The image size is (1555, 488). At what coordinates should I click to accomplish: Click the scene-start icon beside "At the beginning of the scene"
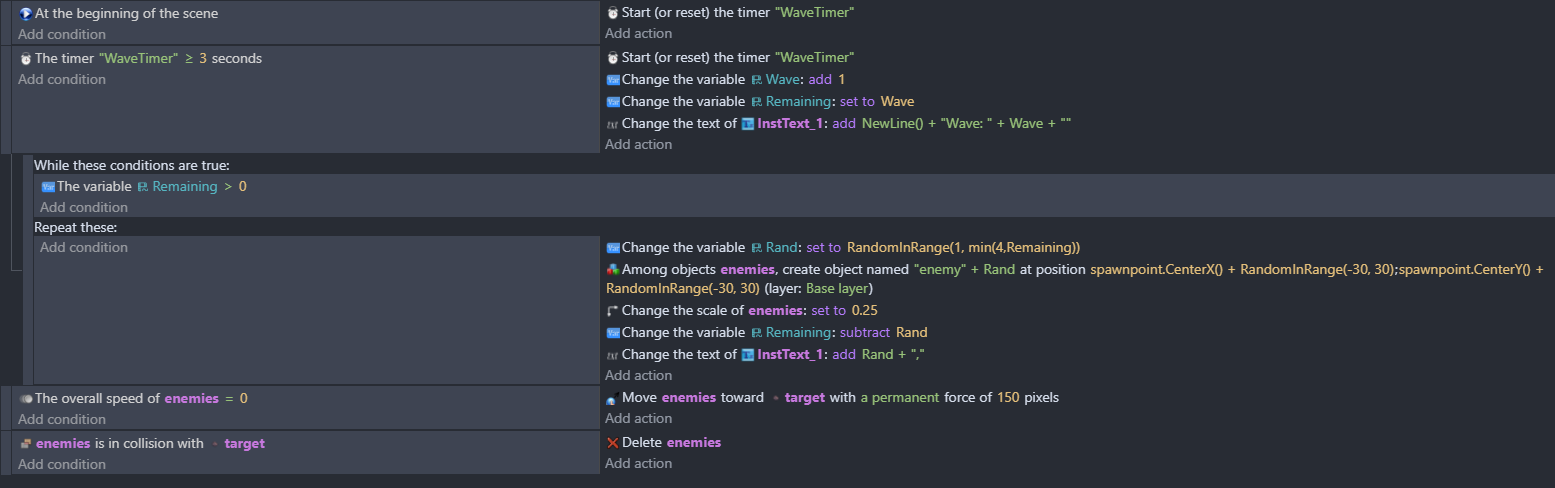pyautogui.click(x=26, y=14)
